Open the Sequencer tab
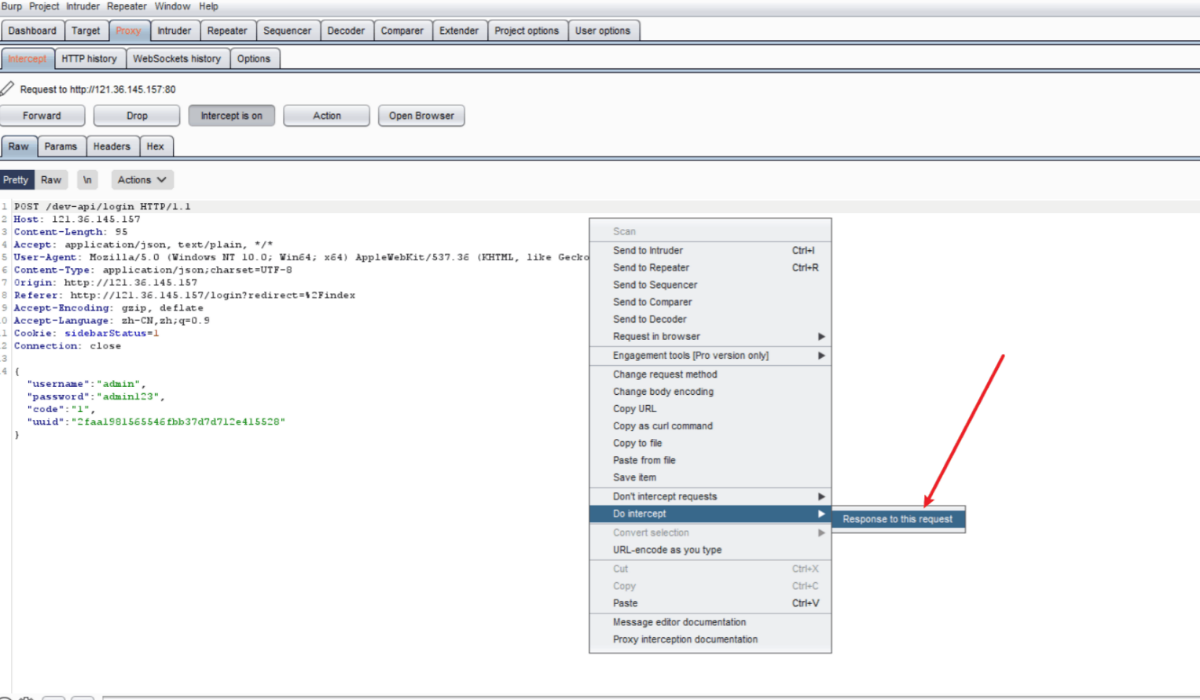This screenshot has width=1200, height=700. tap(288, 31)
